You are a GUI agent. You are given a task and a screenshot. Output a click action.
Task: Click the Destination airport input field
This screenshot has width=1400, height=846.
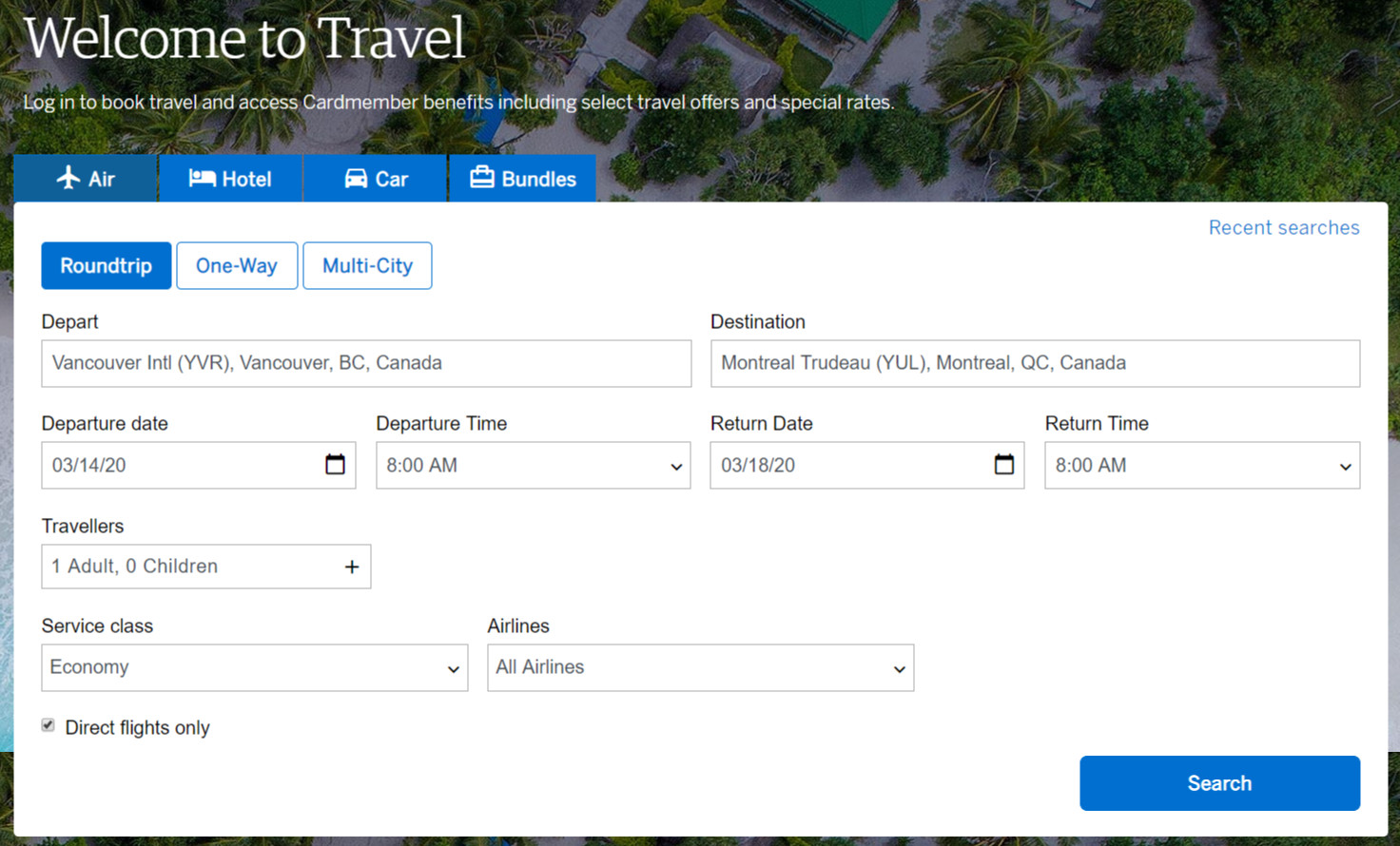coord(1035,364)
